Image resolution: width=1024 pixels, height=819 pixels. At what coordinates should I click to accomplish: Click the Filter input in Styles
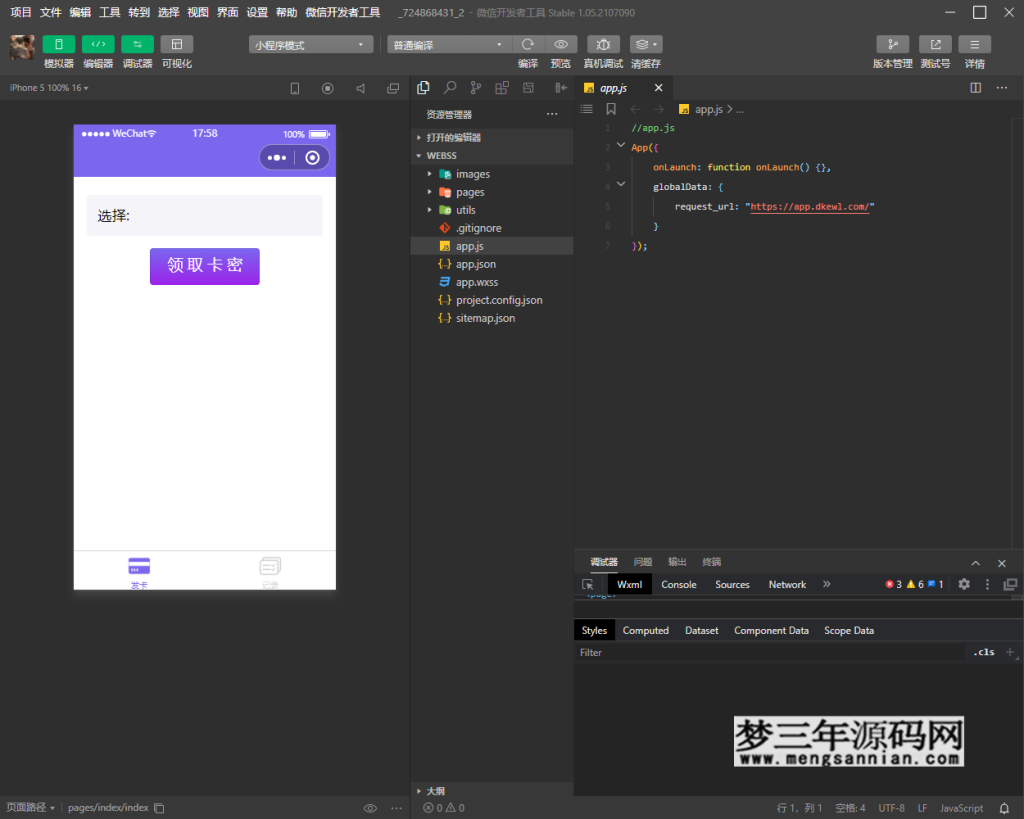point(770,652)
